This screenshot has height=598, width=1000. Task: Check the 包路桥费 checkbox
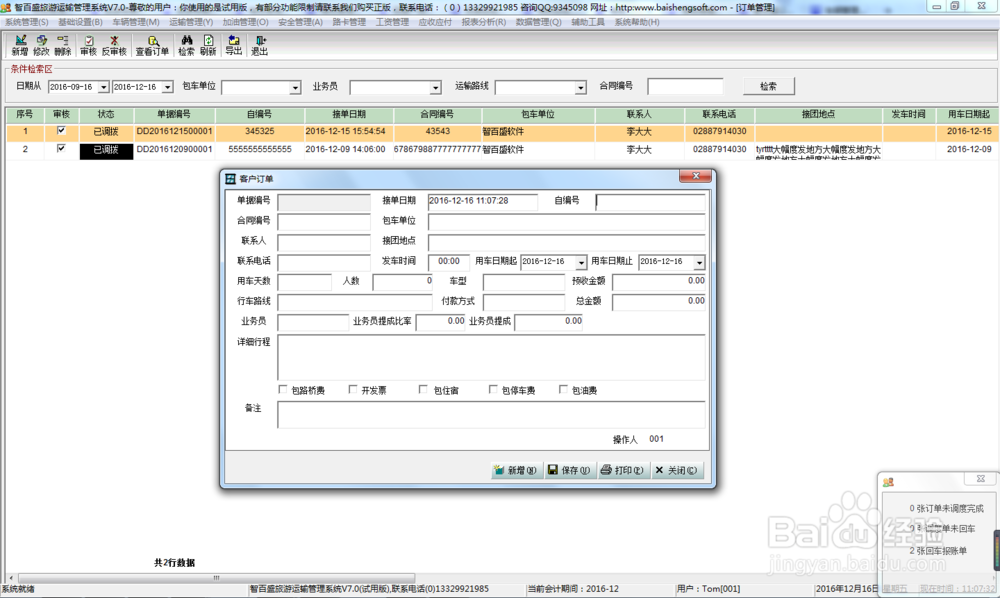click(x=283, y=389)
